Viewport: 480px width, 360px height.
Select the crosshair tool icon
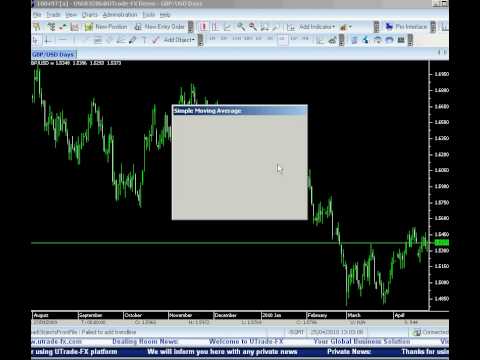pyautogui.click(x=48, y=40)
